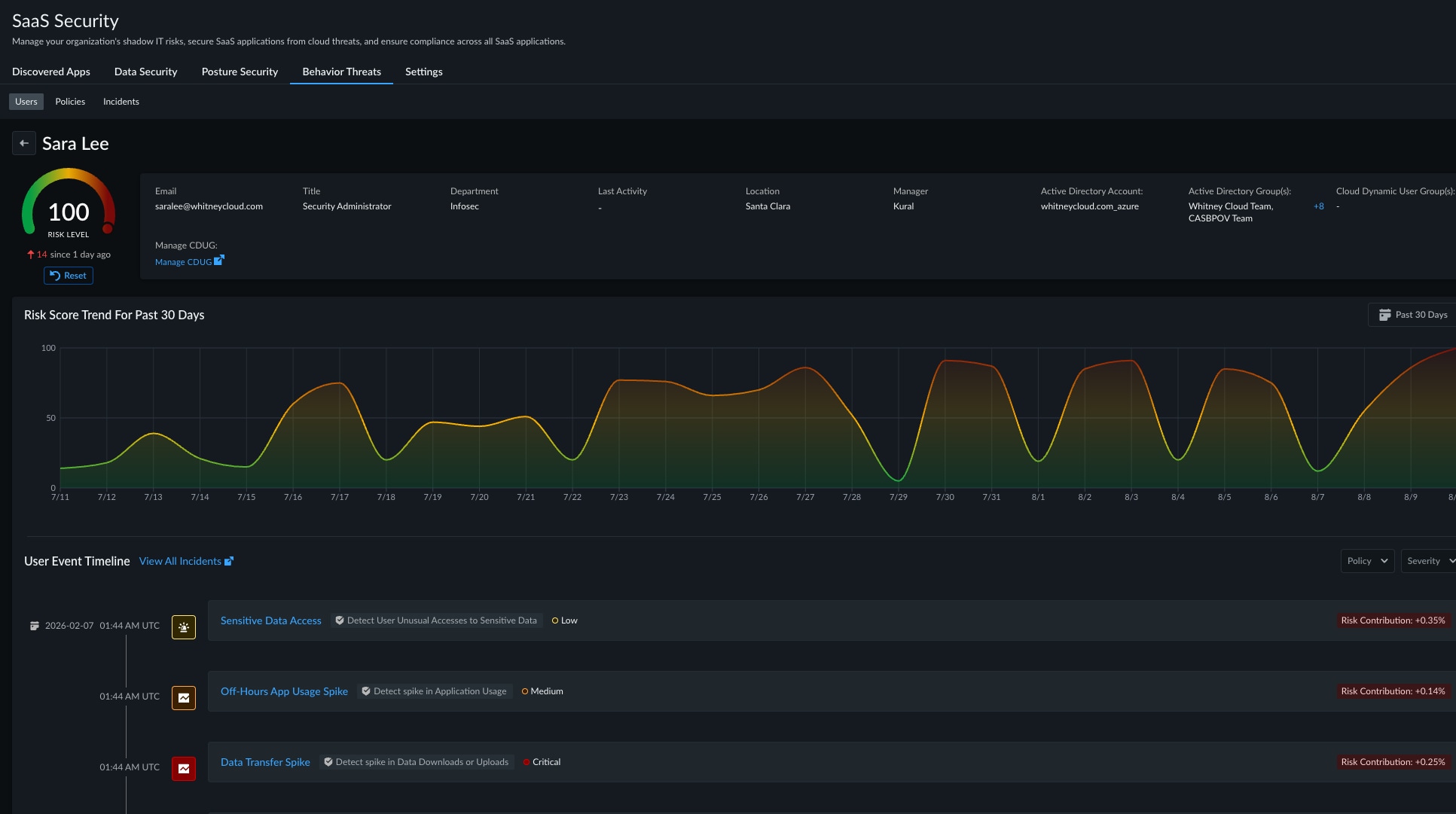Click the red Data Transfer Spike event icon

point(184,769)
